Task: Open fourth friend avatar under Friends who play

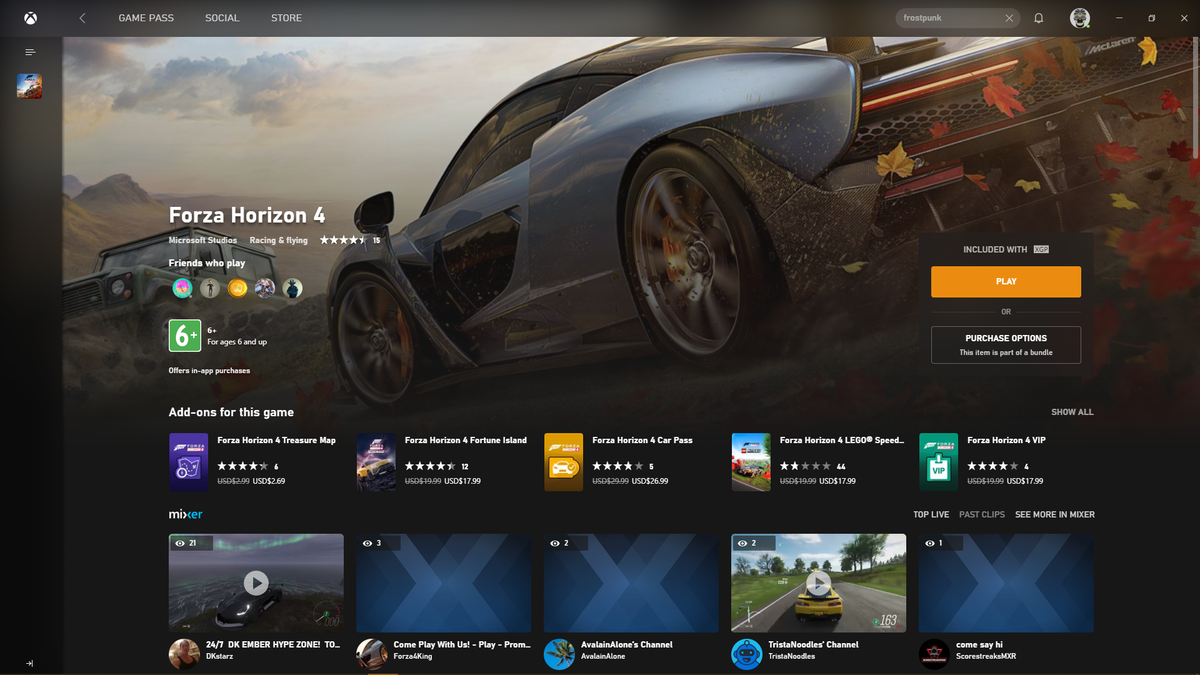Action: click(x=265, y=288)
